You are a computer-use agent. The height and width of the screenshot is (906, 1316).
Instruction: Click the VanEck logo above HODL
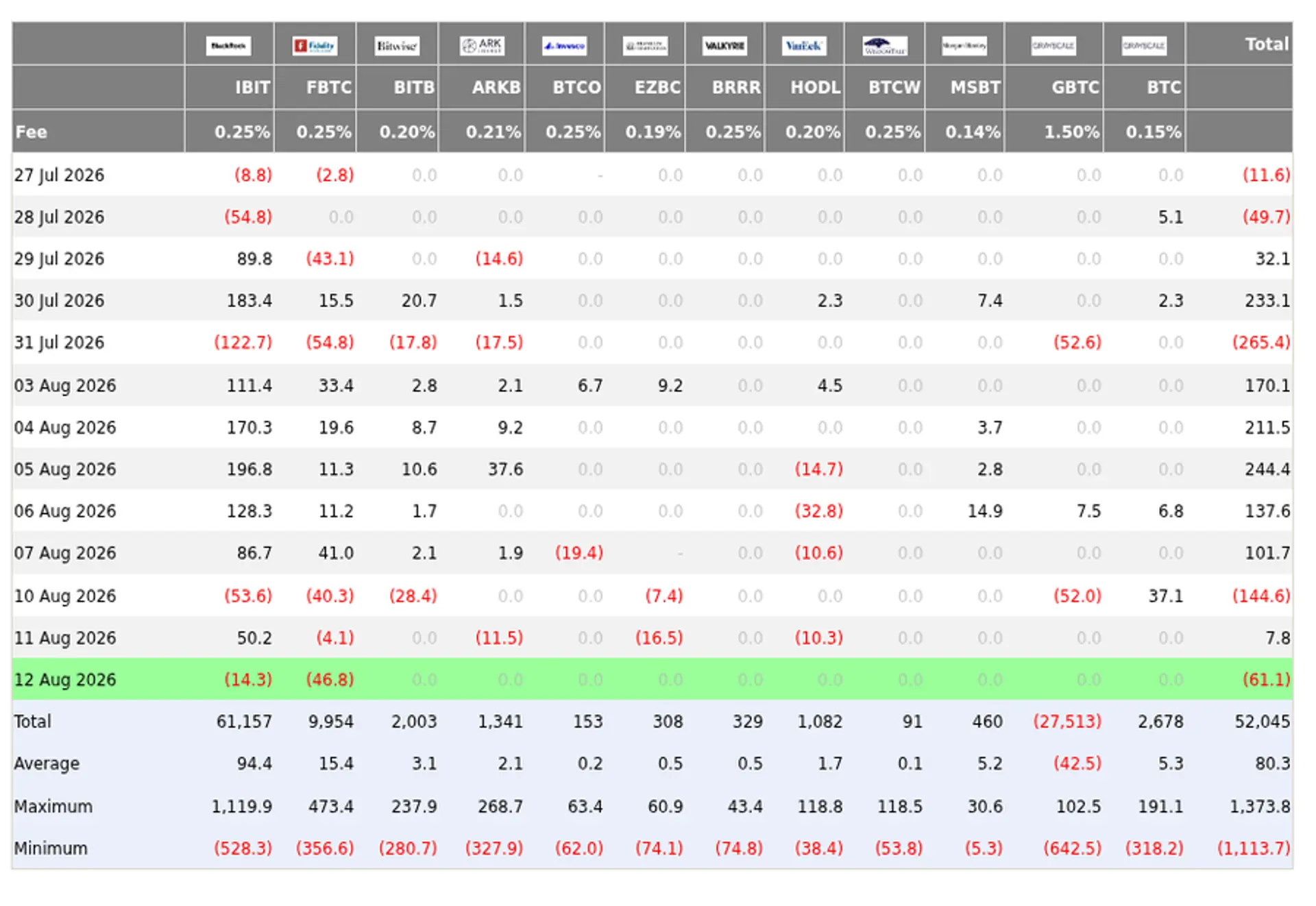(804, 46)
